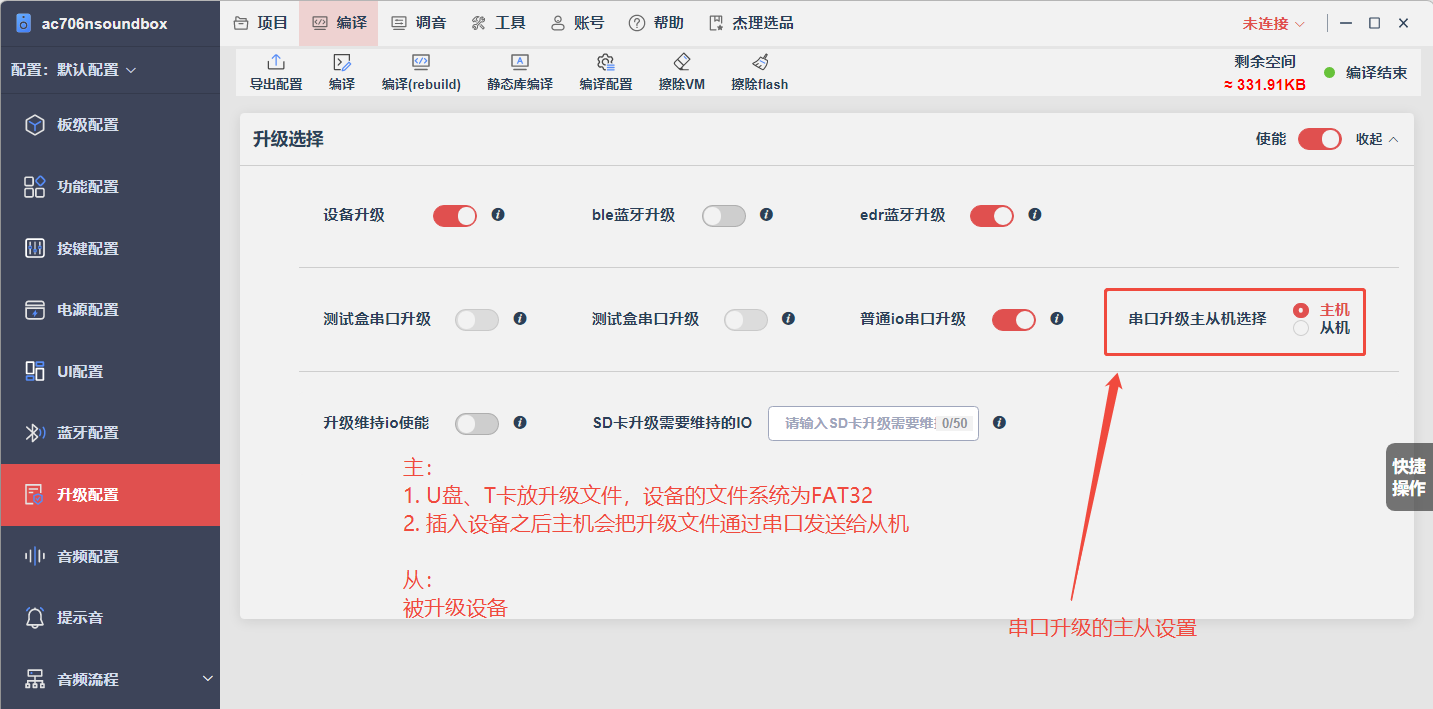Viewport: 1433px width, 709px height.
Task: Turn off the 设备升级 switch
Action: (455, 216)
